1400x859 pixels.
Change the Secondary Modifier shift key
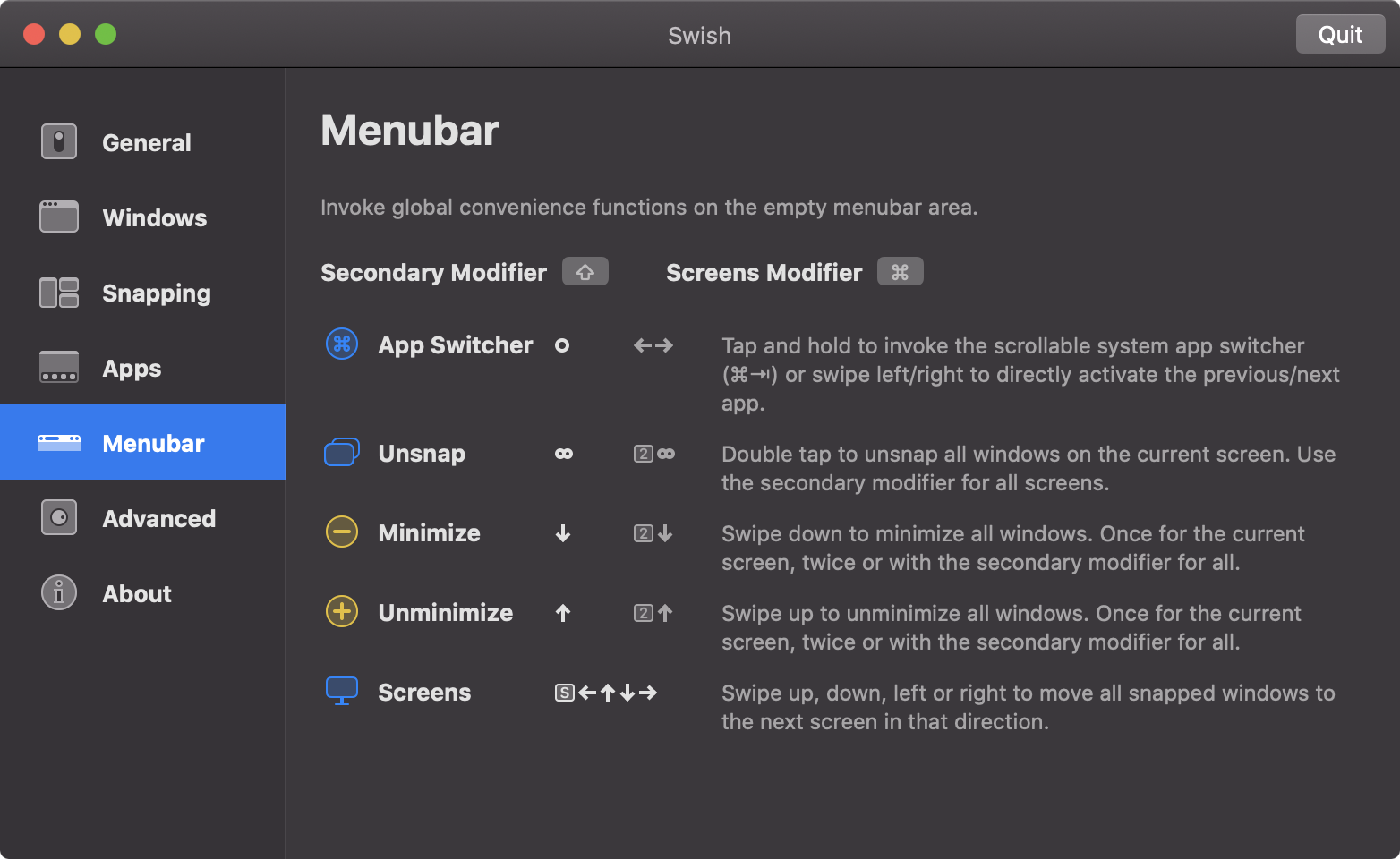tap(585, 271)
